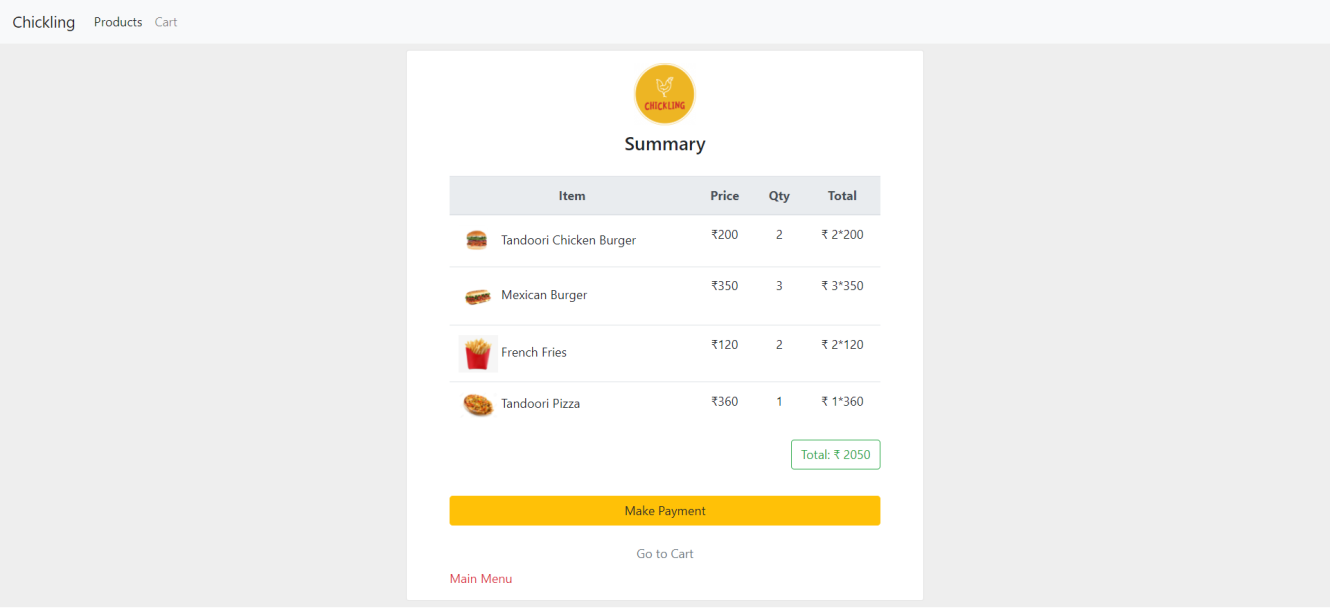Screen dimensions: 1330x610
Task: Click the Qty column header
Action: point(779,195)
